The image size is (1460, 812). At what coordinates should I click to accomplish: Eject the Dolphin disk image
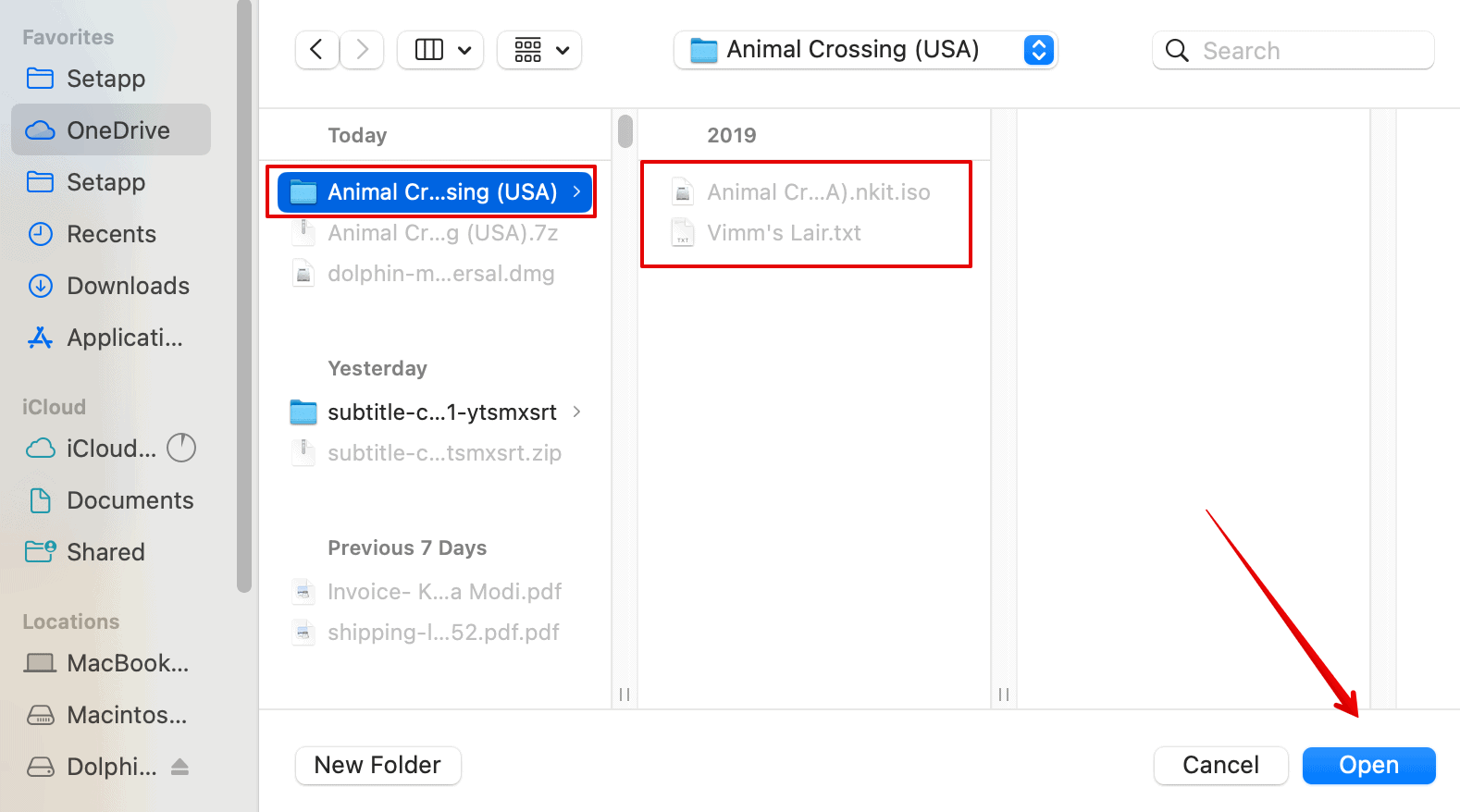(180, 767)
